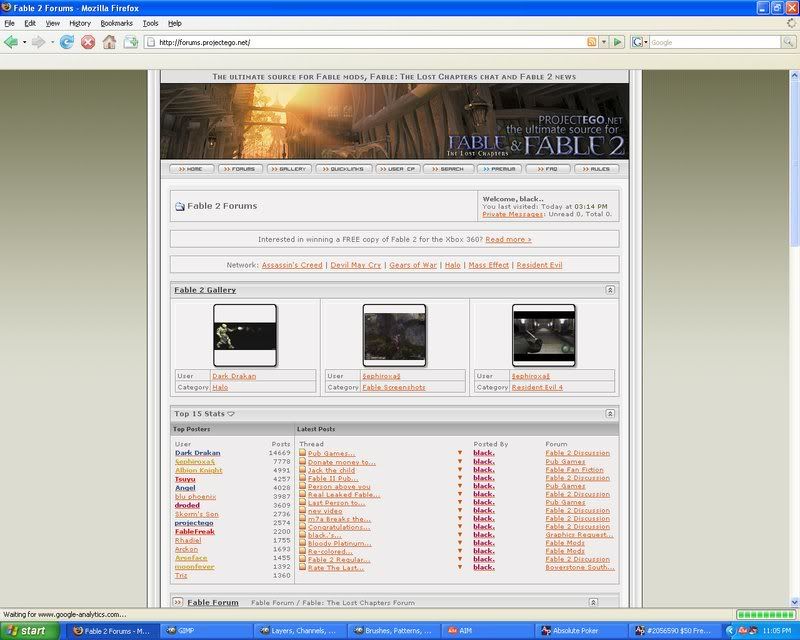Click the arrow icon left of Fable Forum heading
800x640 pixels.
point(178,602)
